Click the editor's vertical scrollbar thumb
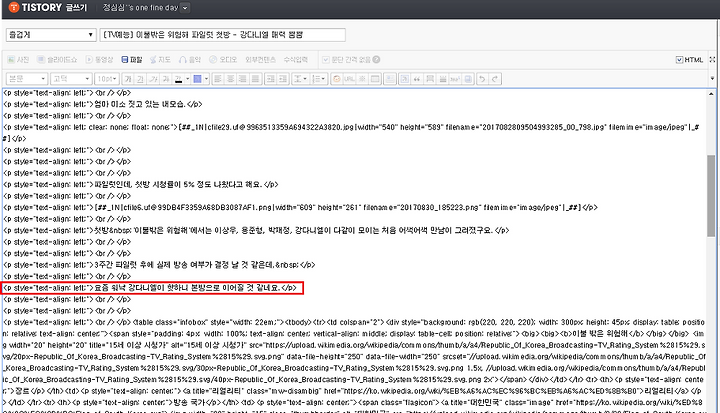Viewport: 720px width, 413px height. tap(711, 196)
